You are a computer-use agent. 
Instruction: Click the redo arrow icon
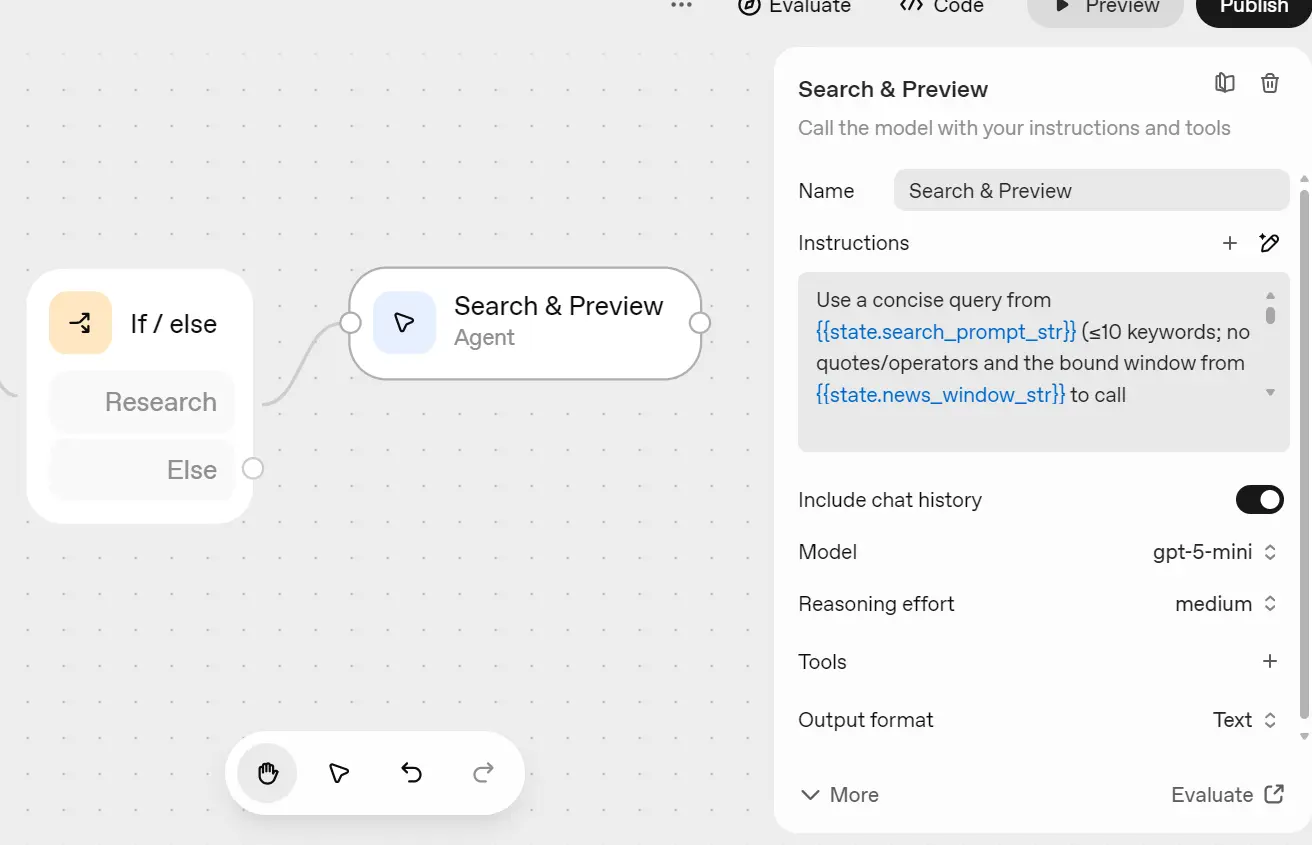pyautogui.click(x=483, y=773)
